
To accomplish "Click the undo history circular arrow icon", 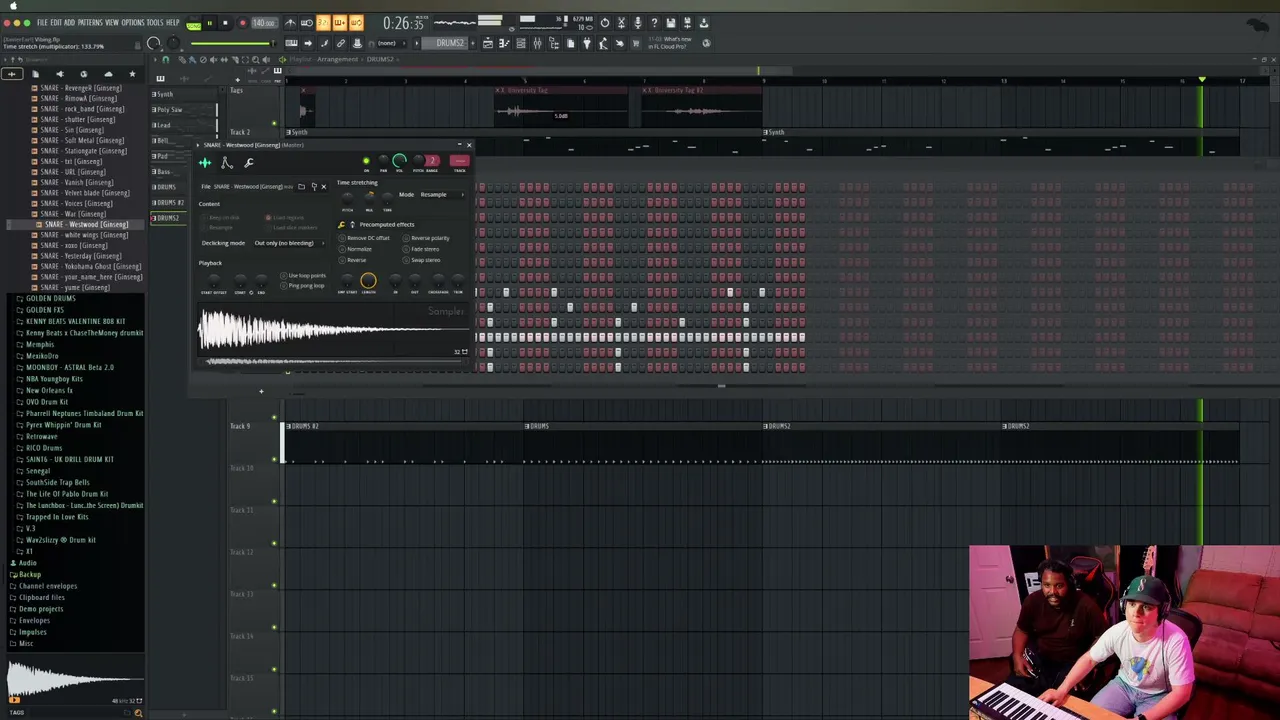I will pos(604,22).
